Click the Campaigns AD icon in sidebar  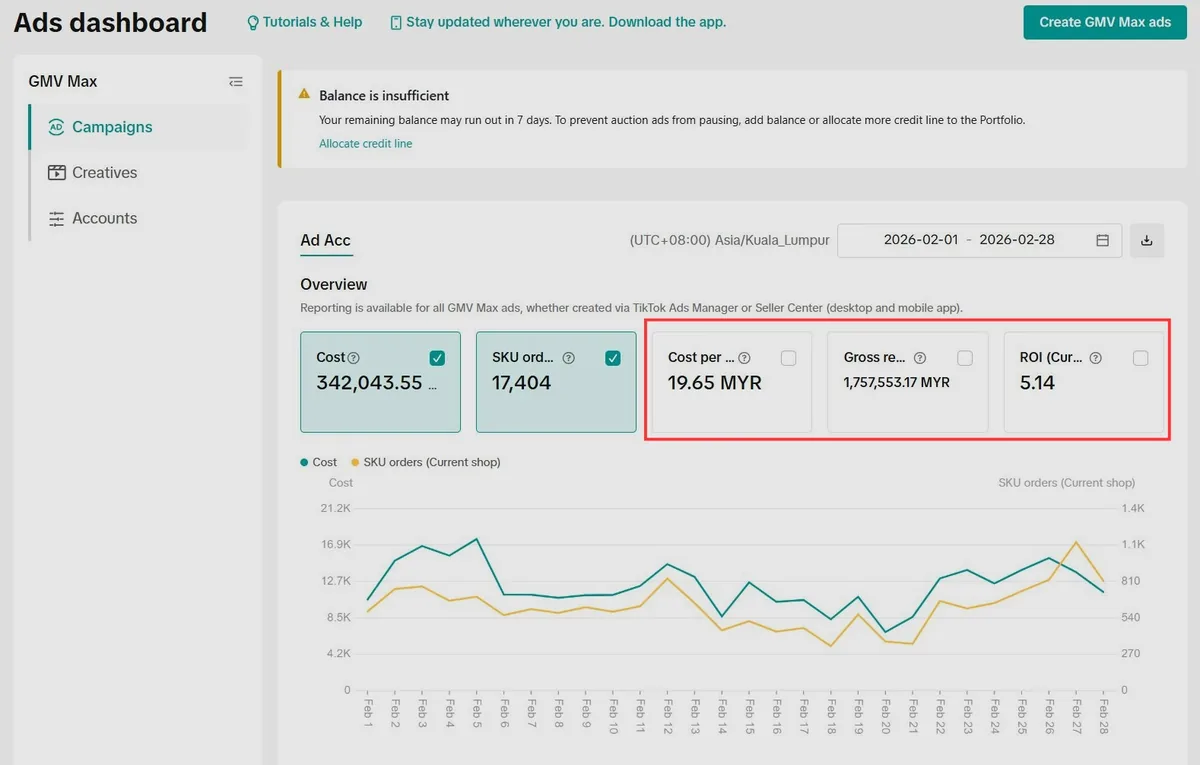[x=56, y=127]
